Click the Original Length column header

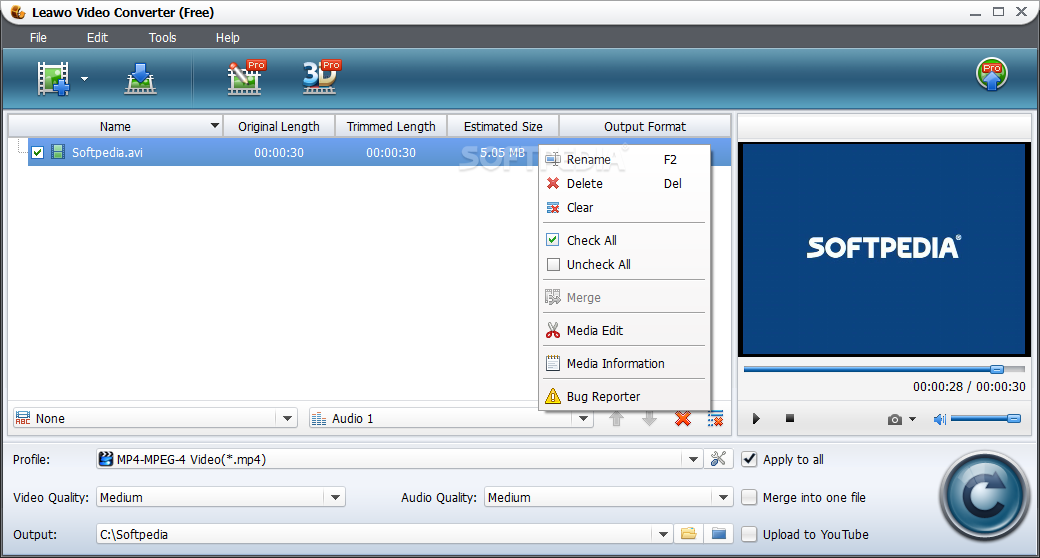[x=279, y=127]
